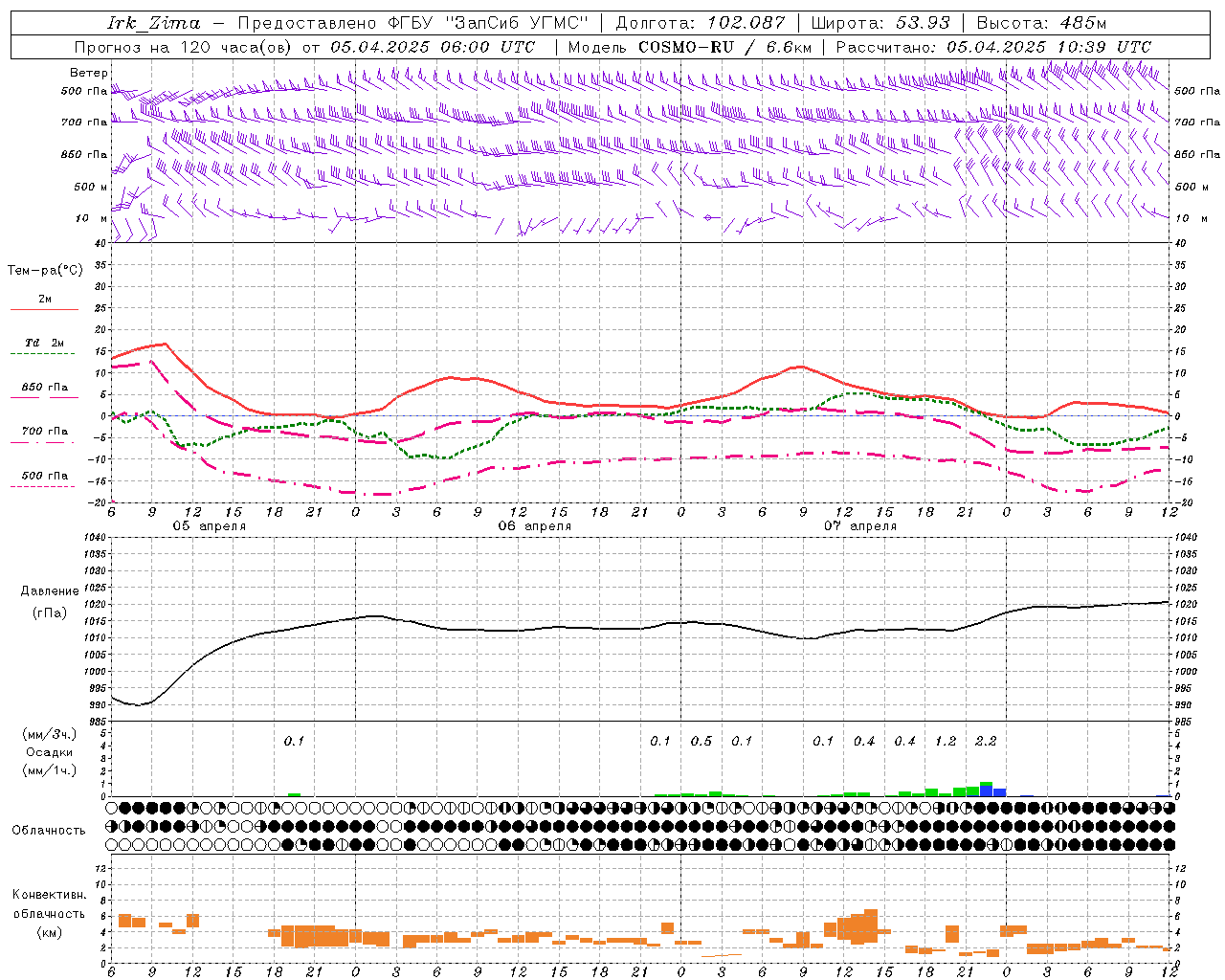This screenshot has width=1225, height=980.
Task: Select the text 'Предоставлено ФГБУ "ЗапСиб УГМС"'
Action: (x=412, y=23)
